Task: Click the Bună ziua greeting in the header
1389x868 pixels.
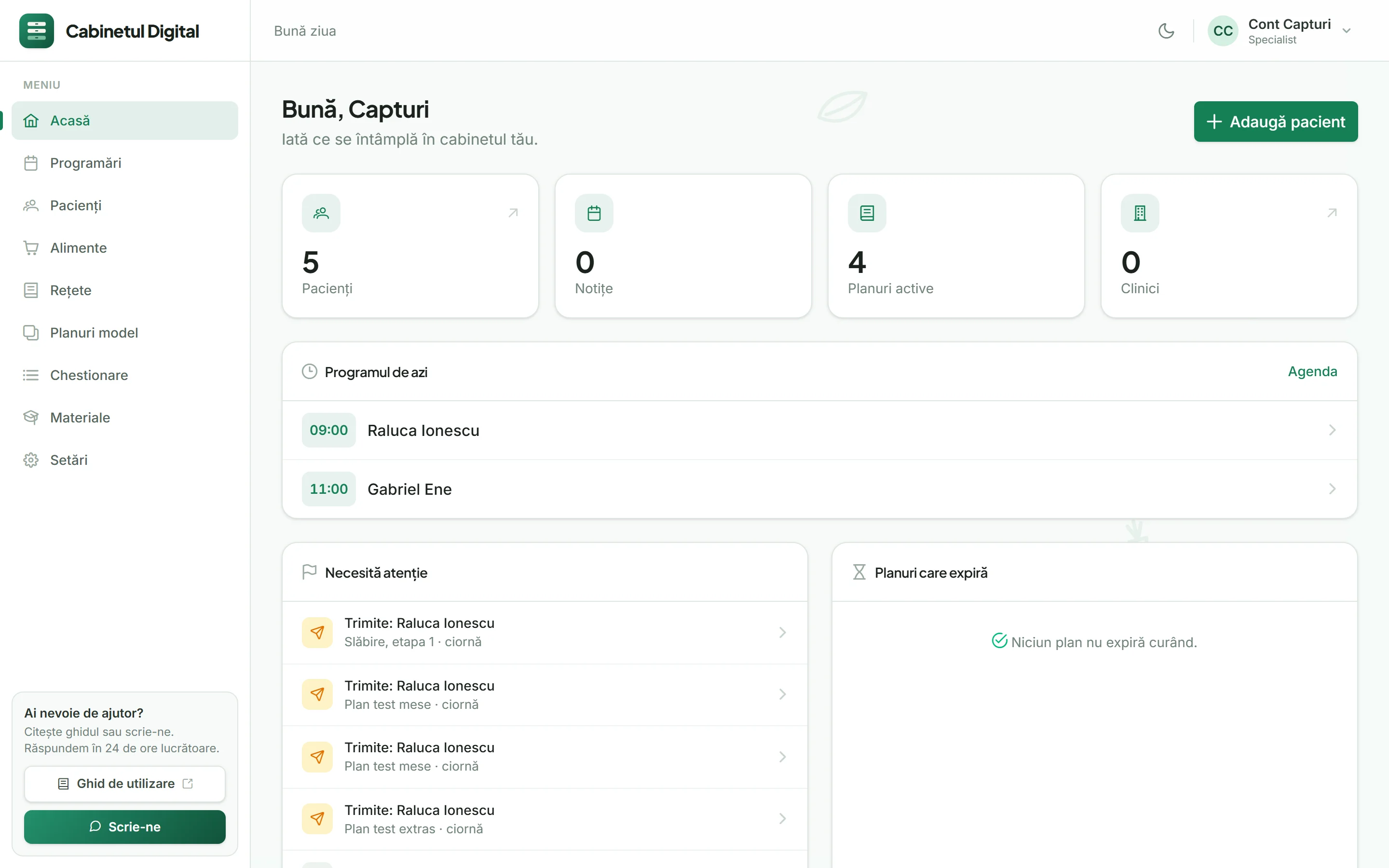Action: (305, 31)
